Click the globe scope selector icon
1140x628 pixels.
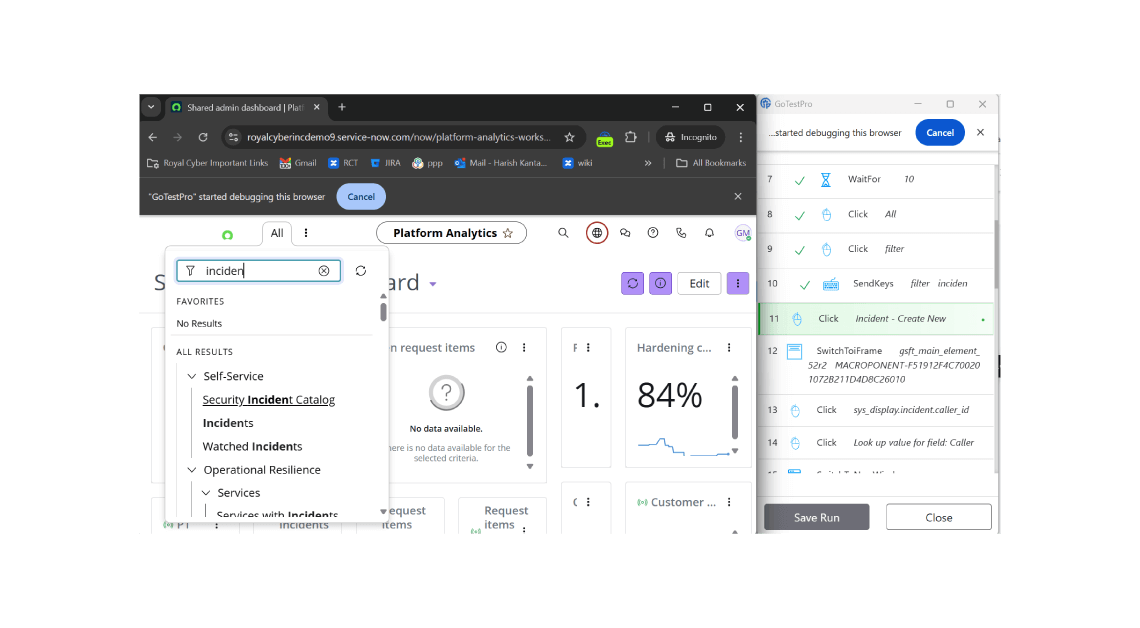click(597, 233)
